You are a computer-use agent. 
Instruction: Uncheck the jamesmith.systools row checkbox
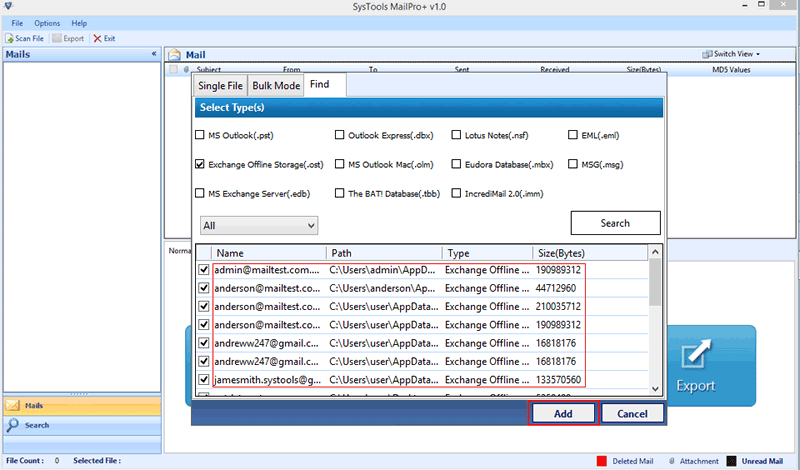(204, 380)
